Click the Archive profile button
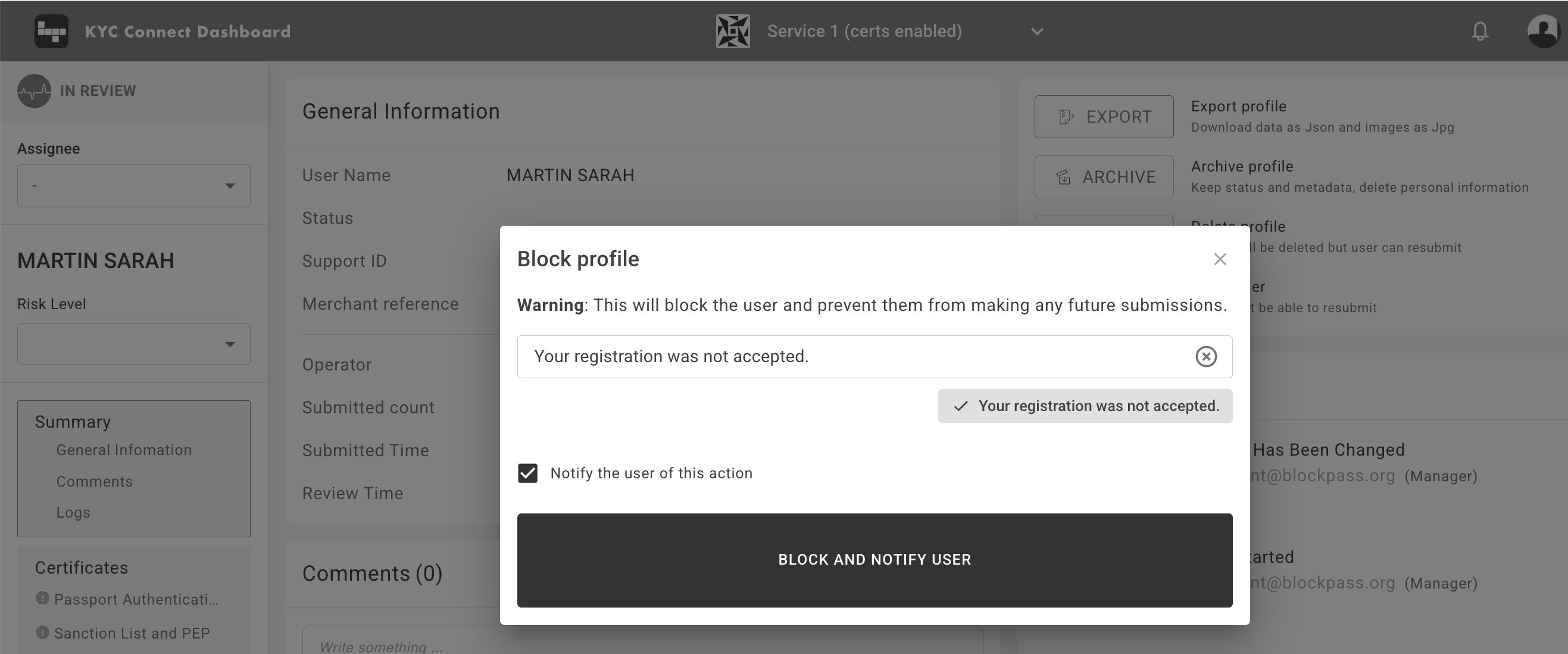1568x654 pixels. click(x=1103, y=177)
